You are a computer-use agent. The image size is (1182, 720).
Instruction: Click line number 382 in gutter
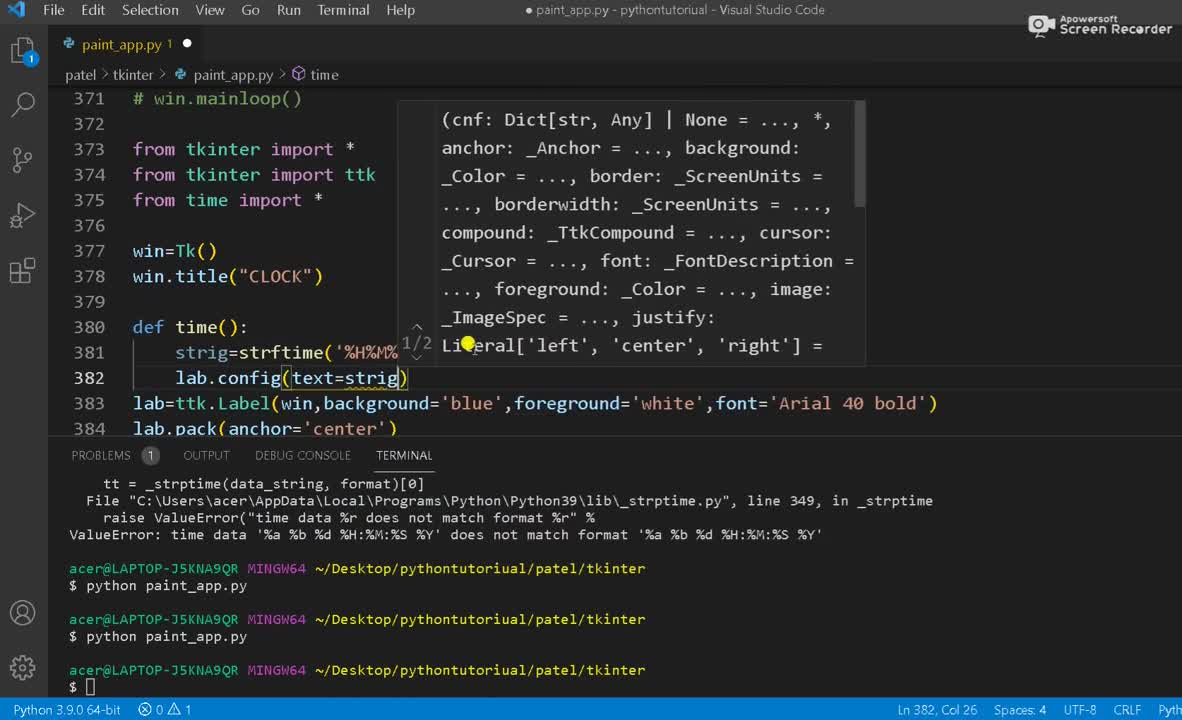pos(89,378)
